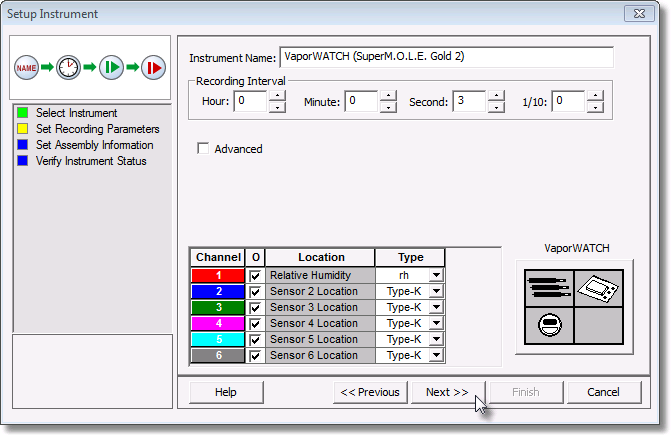Enable the Advanced checkbox

(203, 149)
